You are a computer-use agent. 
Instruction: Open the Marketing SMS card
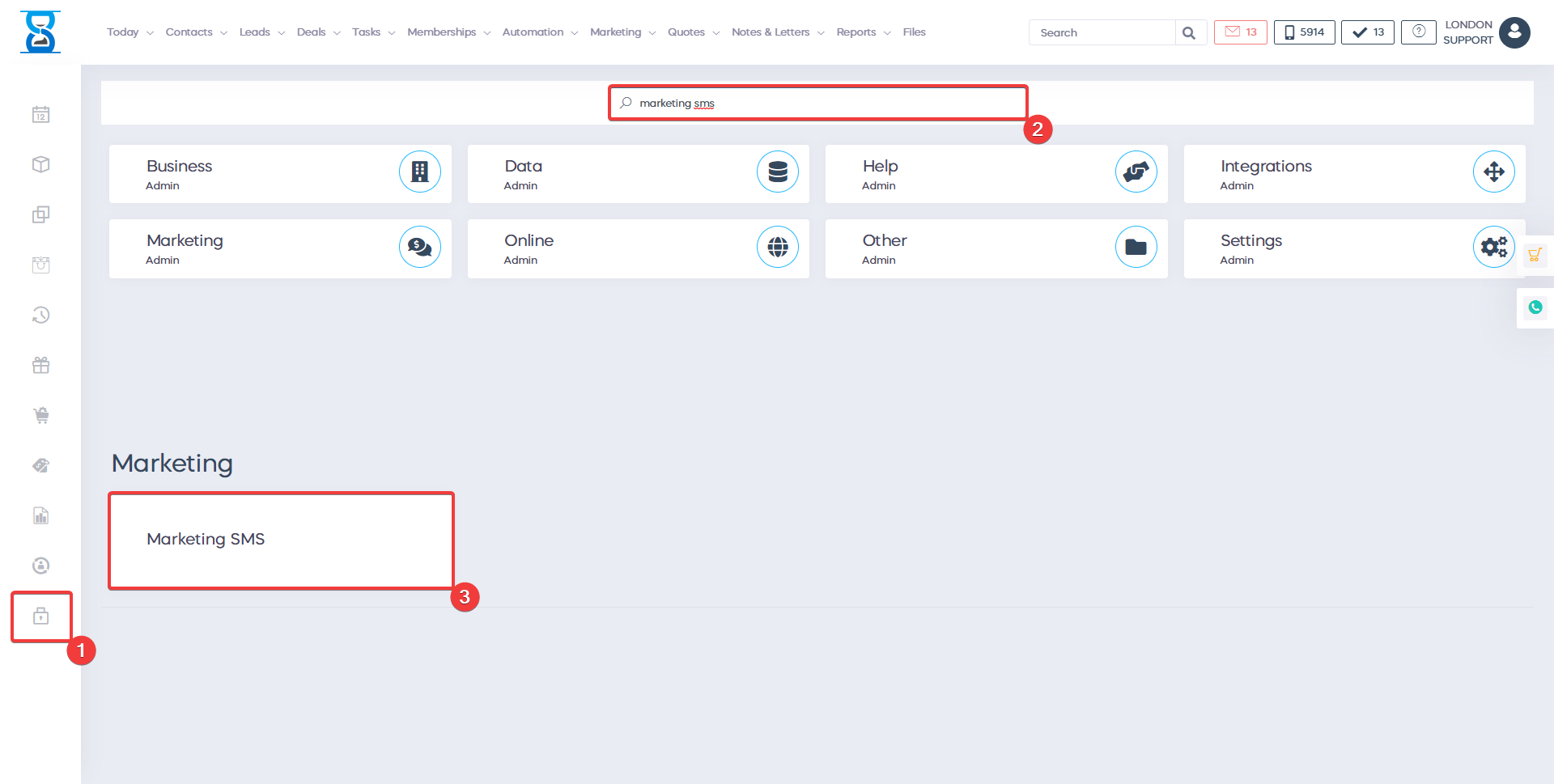click(281, 540)
